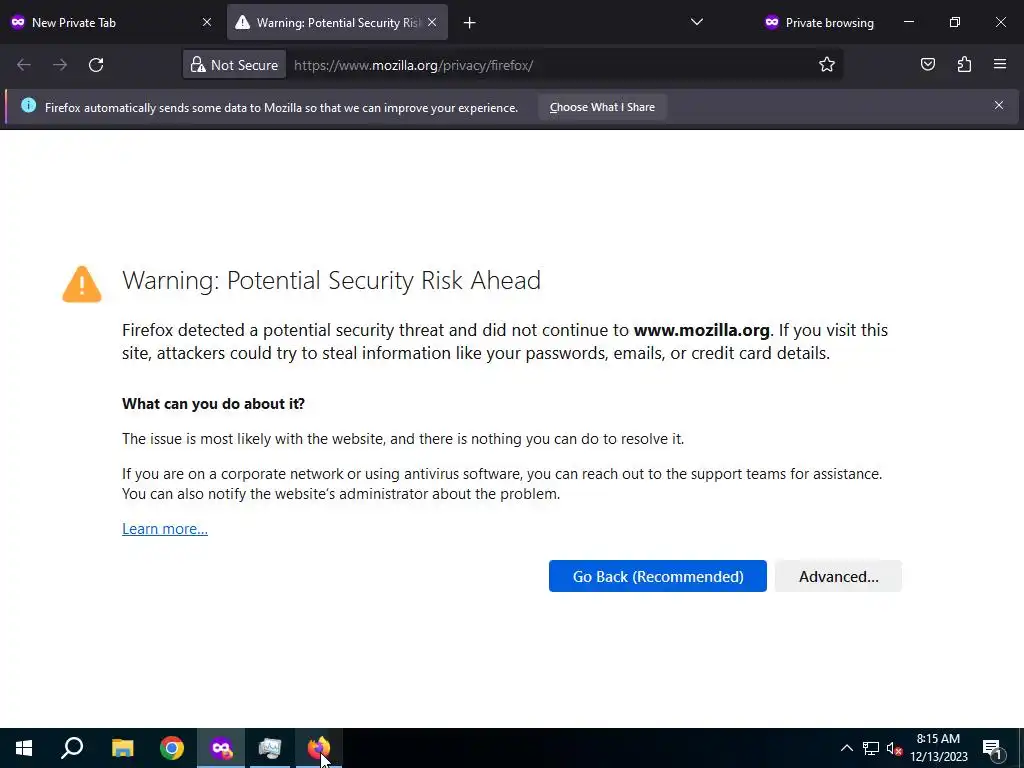
Task: Open the computer monitor app on taskbar
Action: pyautogui.click(x=270, y=748)
